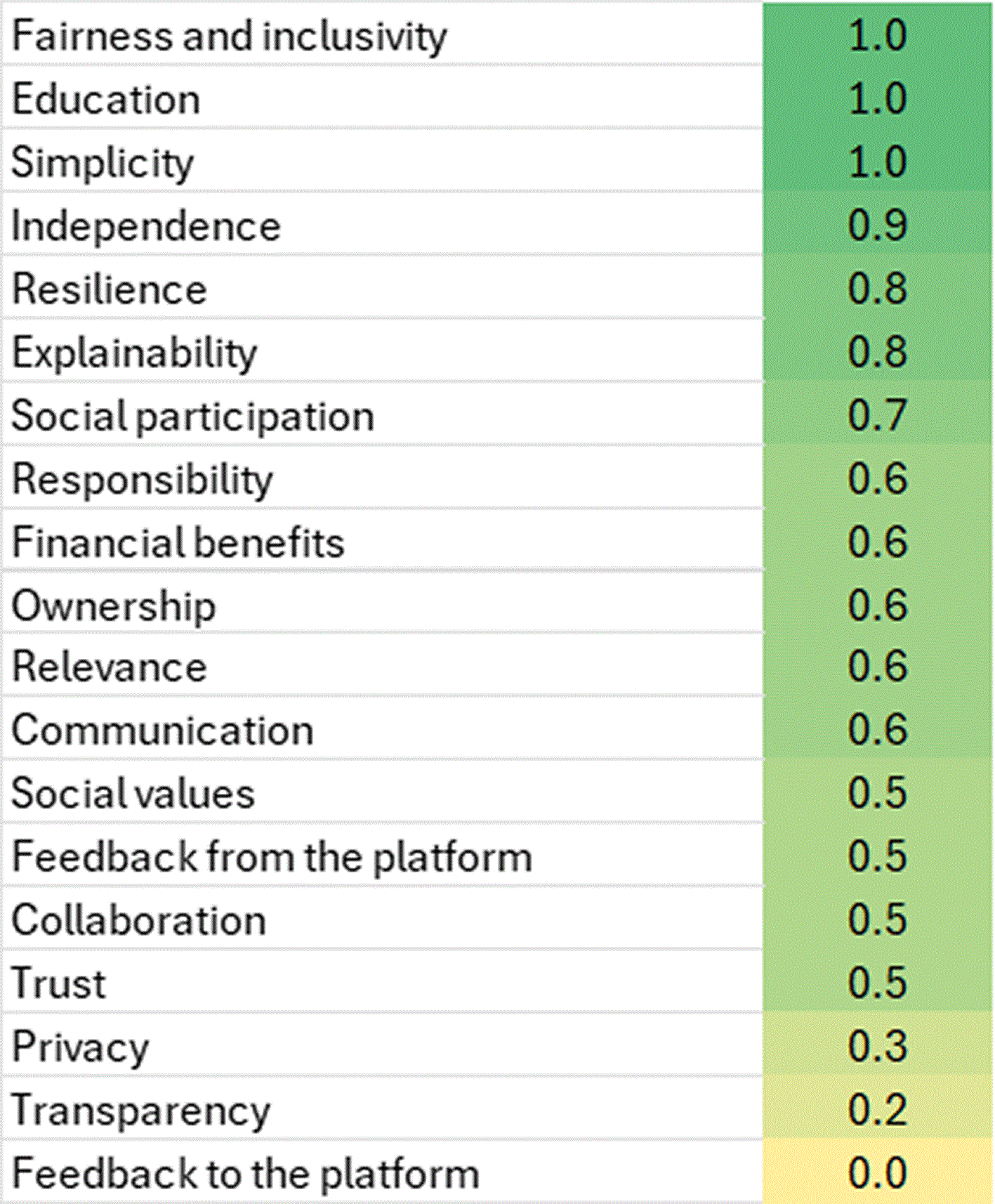Viewport: 995px width, 1204px height.
Task: Select the 0.9 value next to Independence
Action: click(878, 223)
